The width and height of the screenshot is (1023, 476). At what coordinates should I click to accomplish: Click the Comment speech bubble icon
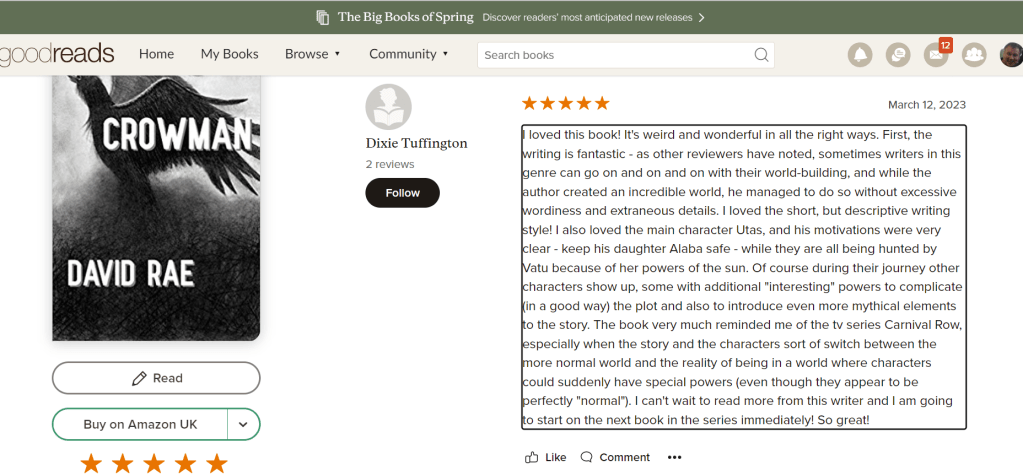point(587,457)
